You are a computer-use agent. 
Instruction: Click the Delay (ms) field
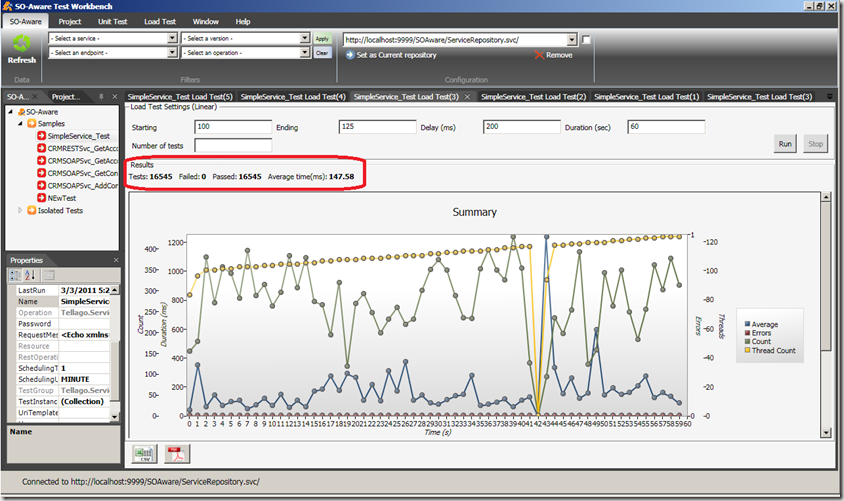tap(522, 127)
